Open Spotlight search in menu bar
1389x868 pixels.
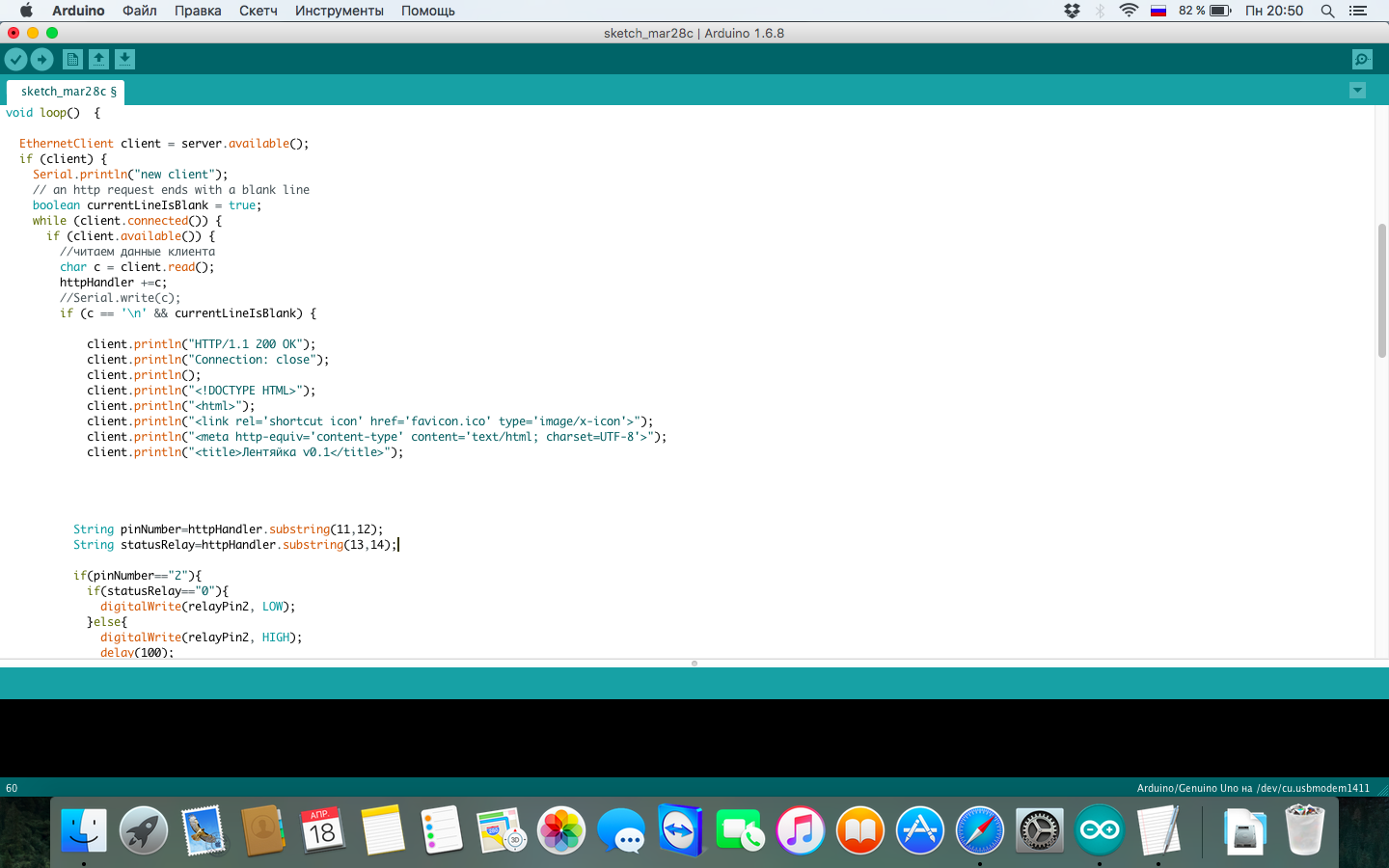(x=1327, y=11)
